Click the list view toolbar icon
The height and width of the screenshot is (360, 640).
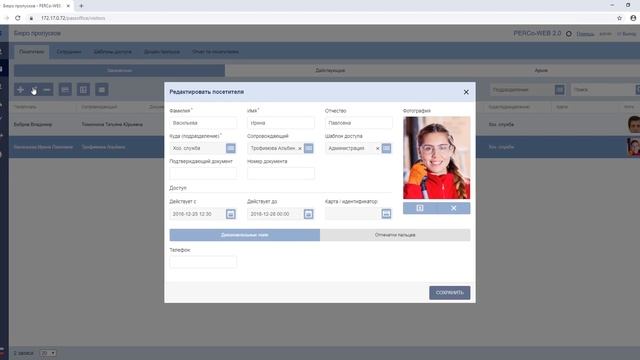tap(102, 89)
